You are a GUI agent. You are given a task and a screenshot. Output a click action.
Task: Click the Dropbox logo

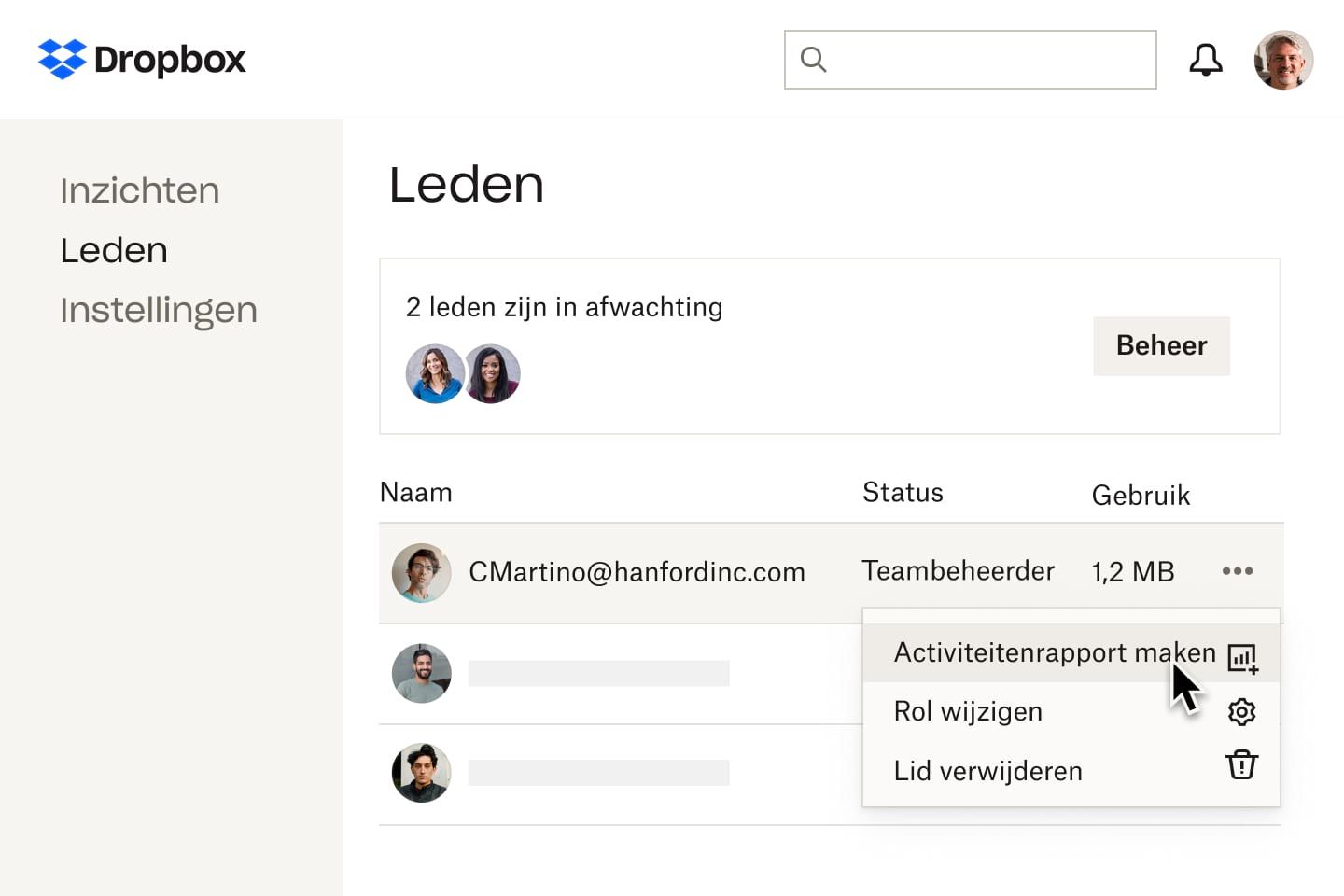pos(142,60)
